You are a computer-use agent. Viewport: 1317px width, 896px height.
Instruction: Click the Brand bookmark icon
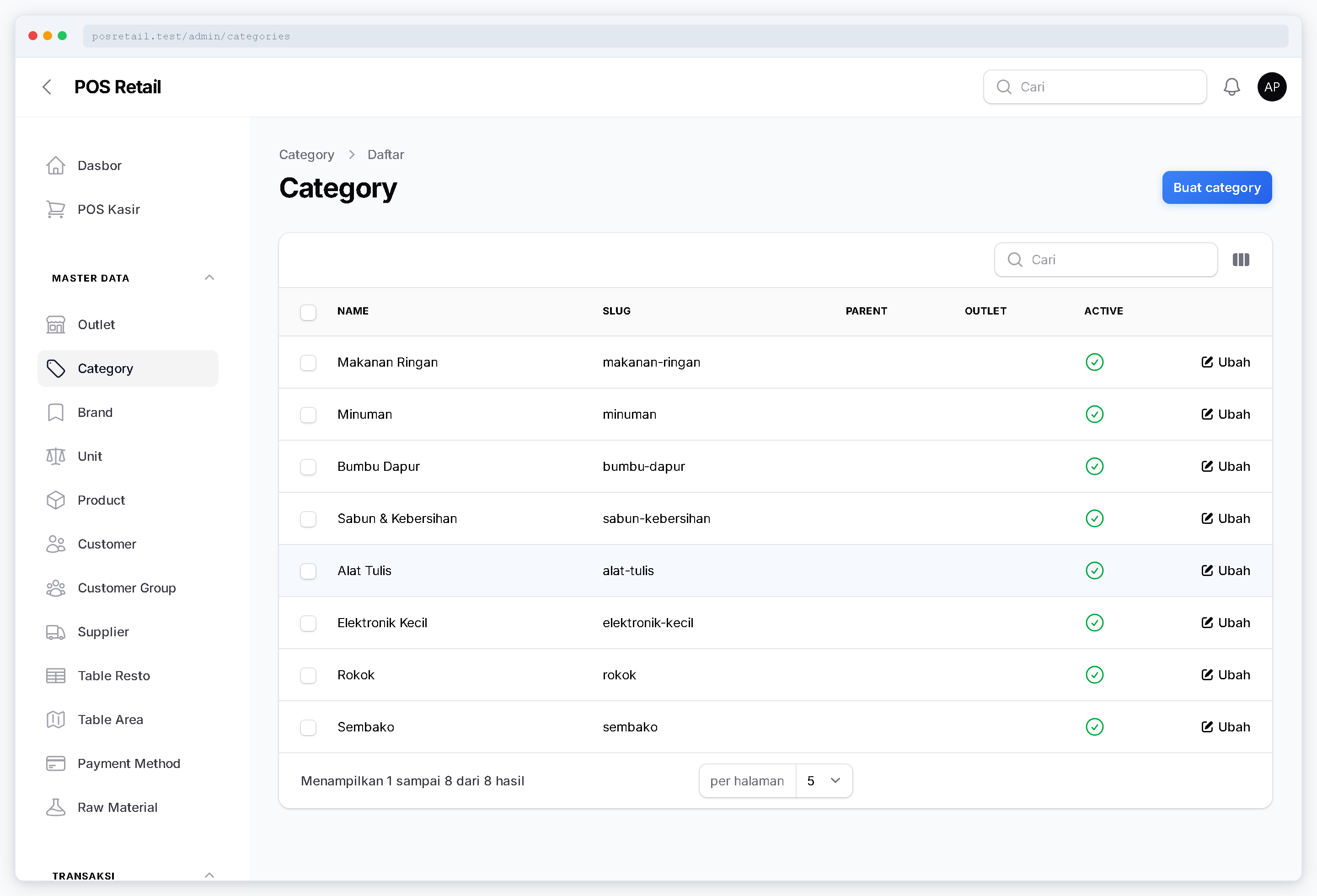click(x=55, y=412)
